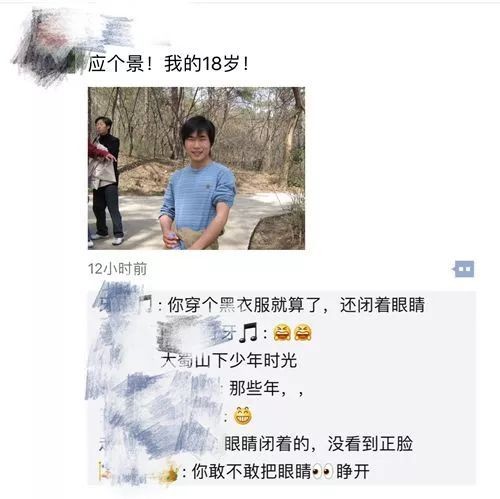Open the comment and like button
500x499 pixels.
click(x=463, y=269)
